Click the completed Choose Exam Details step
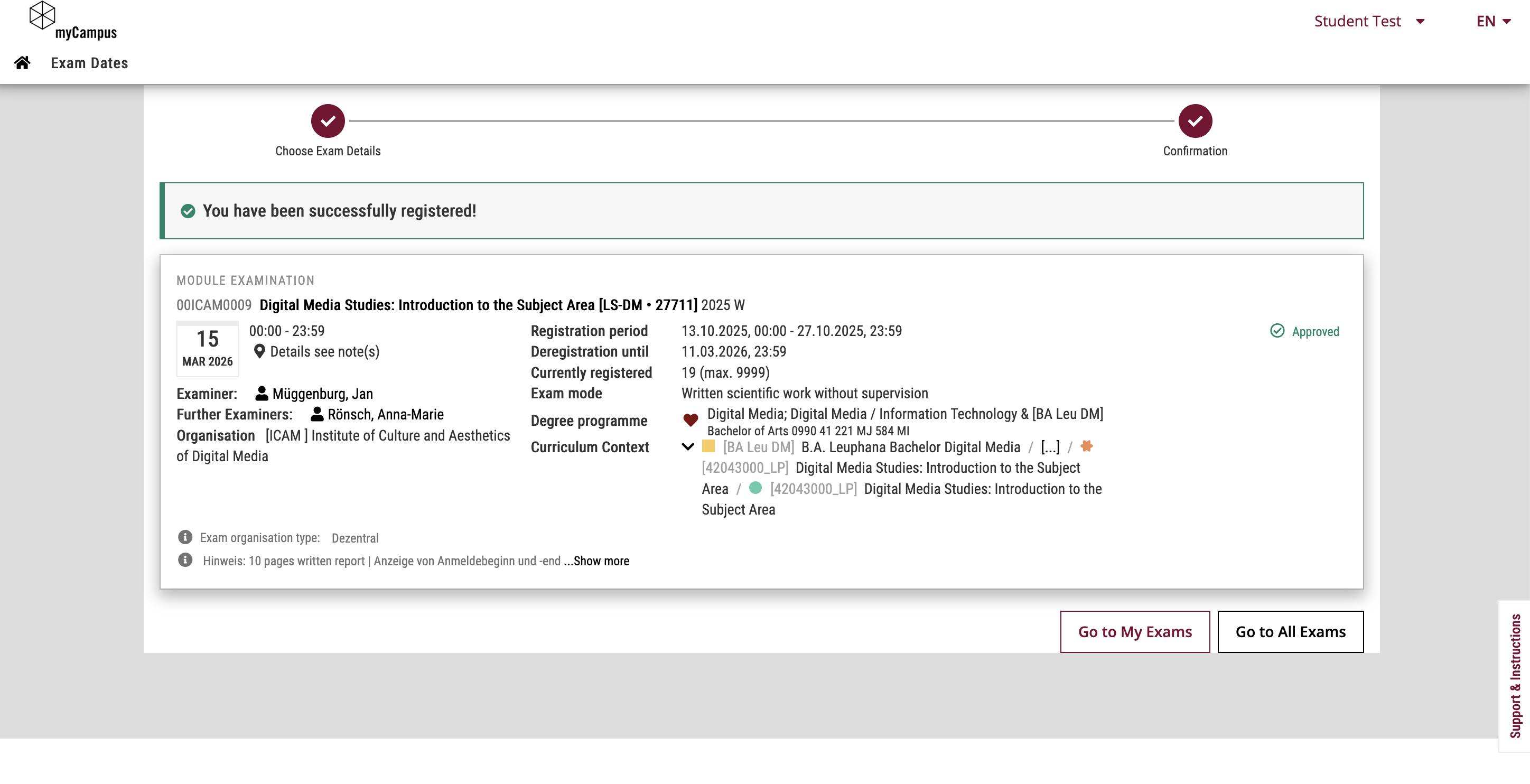Screen dimensions: 1530x784 tap(328, 121)
